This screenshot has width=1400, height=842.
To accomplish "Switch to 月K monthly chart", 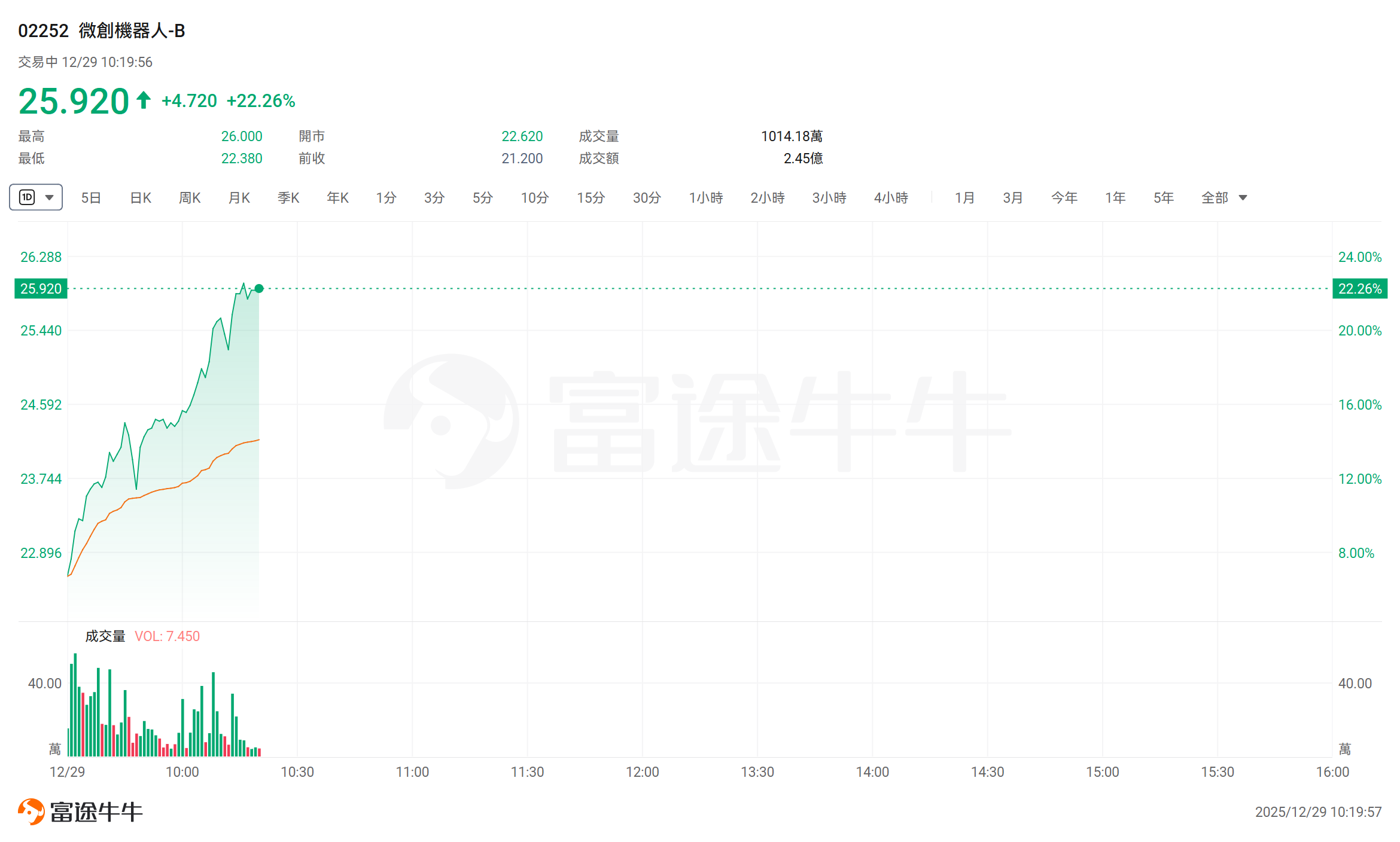I will coord(239,198).
